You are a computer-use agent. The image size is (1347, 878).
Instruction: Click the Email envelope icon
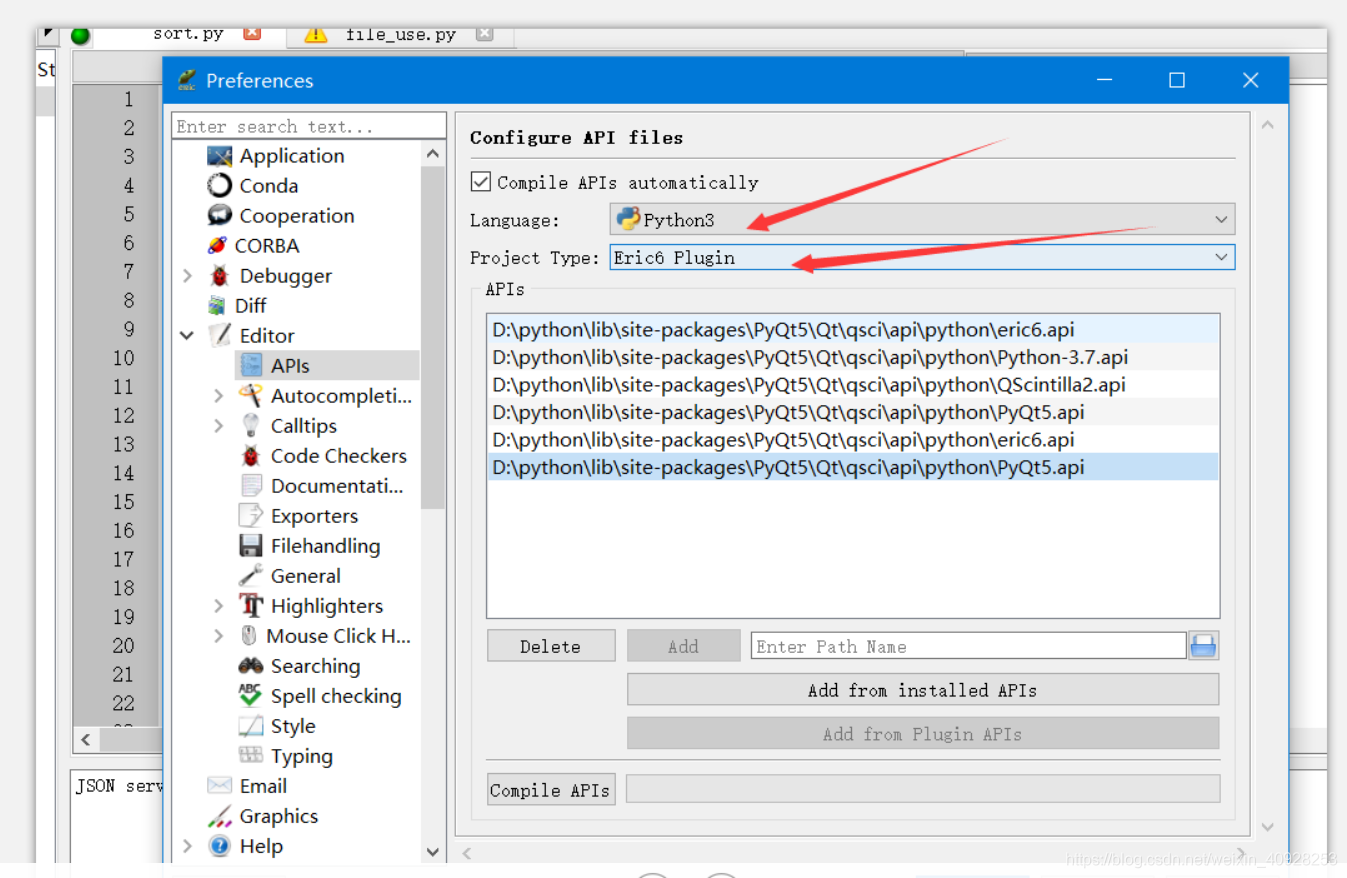[219, 786]
